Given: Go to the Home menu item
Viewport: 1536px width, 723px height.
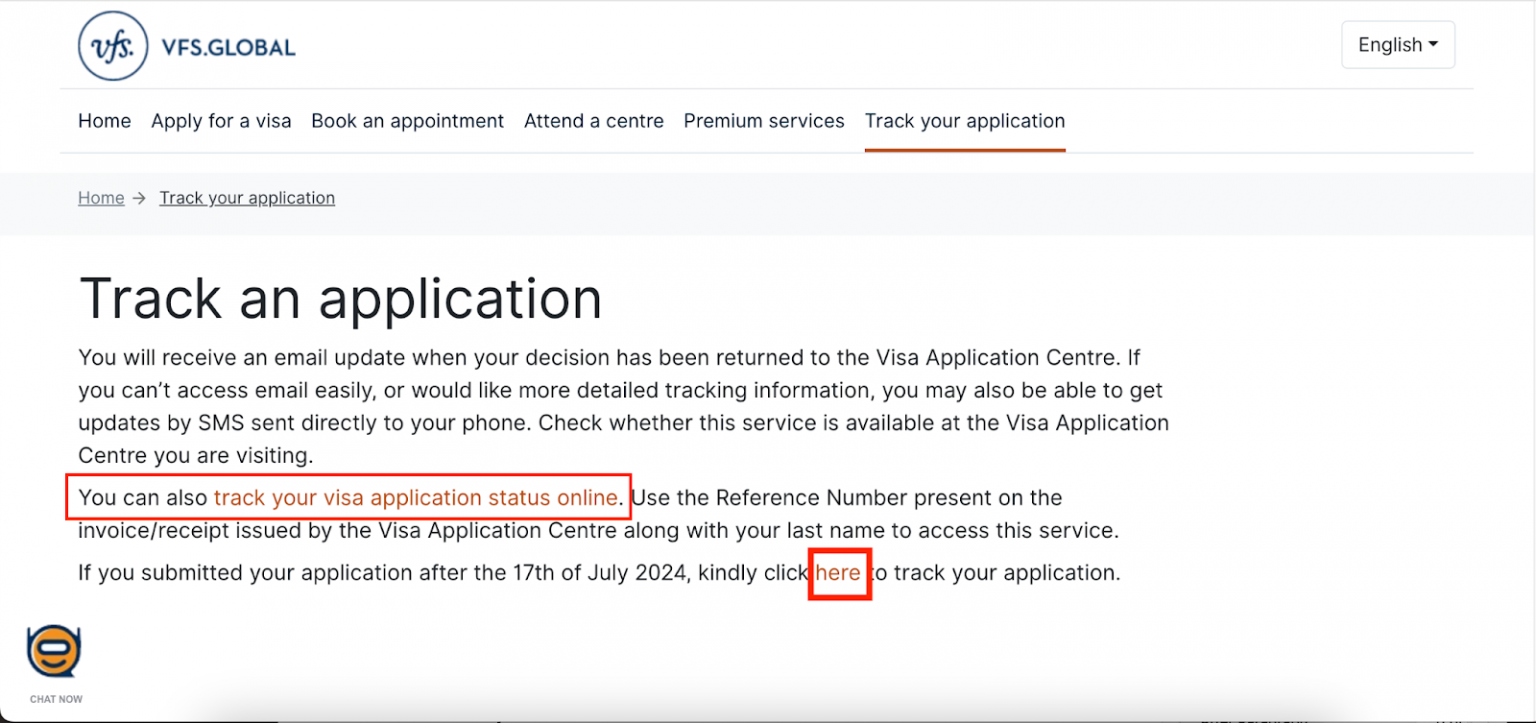Looking at the screenshot, I should click(104, 121).
